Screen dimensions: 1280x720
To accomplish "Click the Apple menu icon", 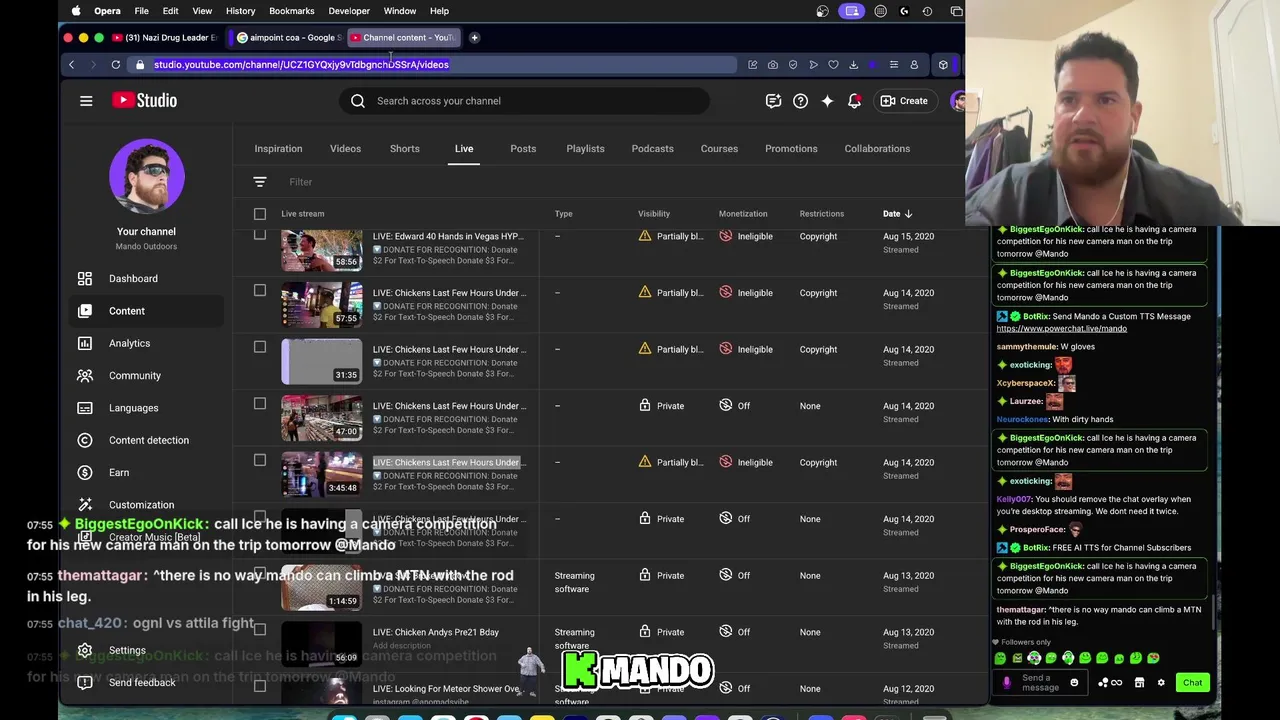I will [x=76, y=11].
